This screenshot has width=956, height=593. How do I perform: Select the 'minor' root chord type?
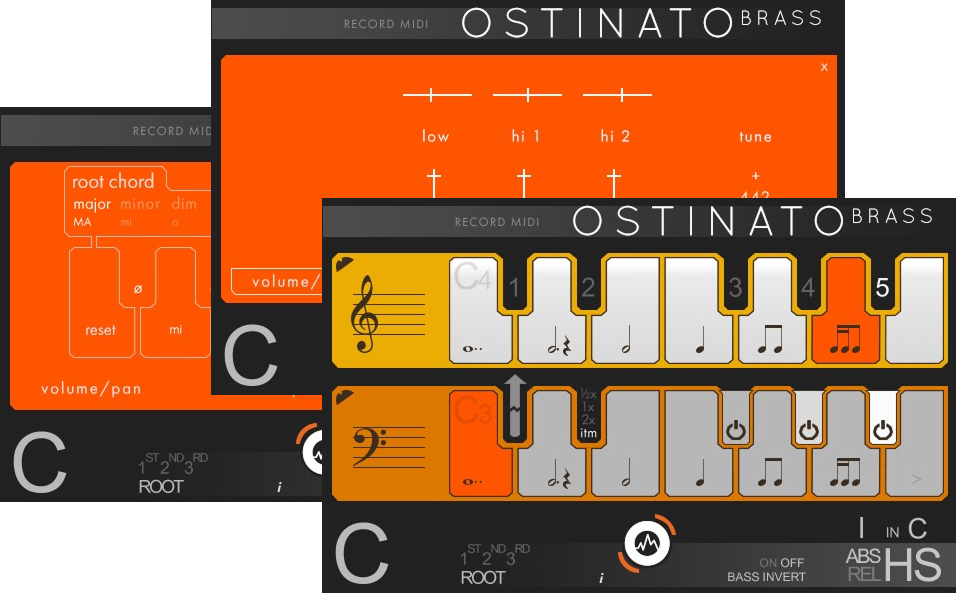pyautogui.click(x=140, y=204)
